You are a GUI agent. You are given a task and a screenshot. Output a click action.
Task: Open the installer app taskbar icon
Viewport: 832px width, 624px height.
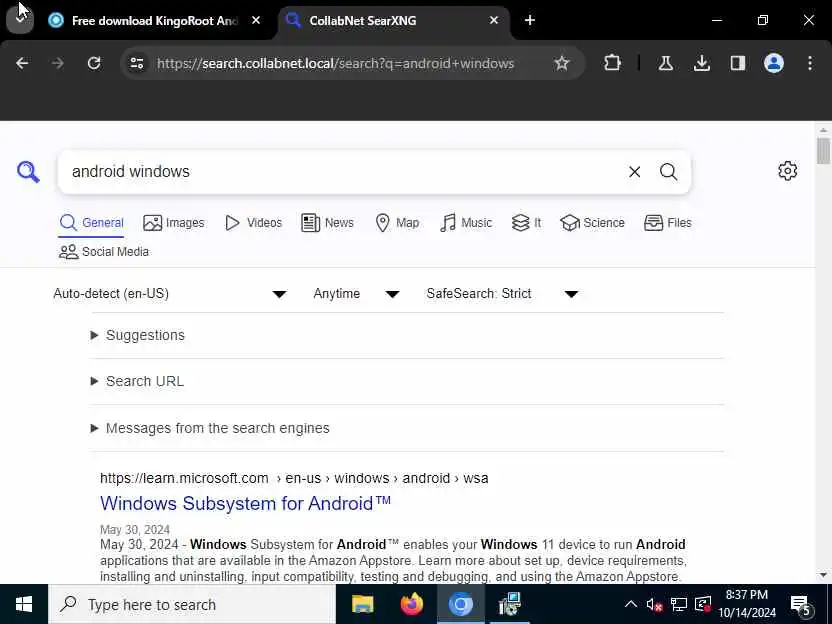coord(509,604)
